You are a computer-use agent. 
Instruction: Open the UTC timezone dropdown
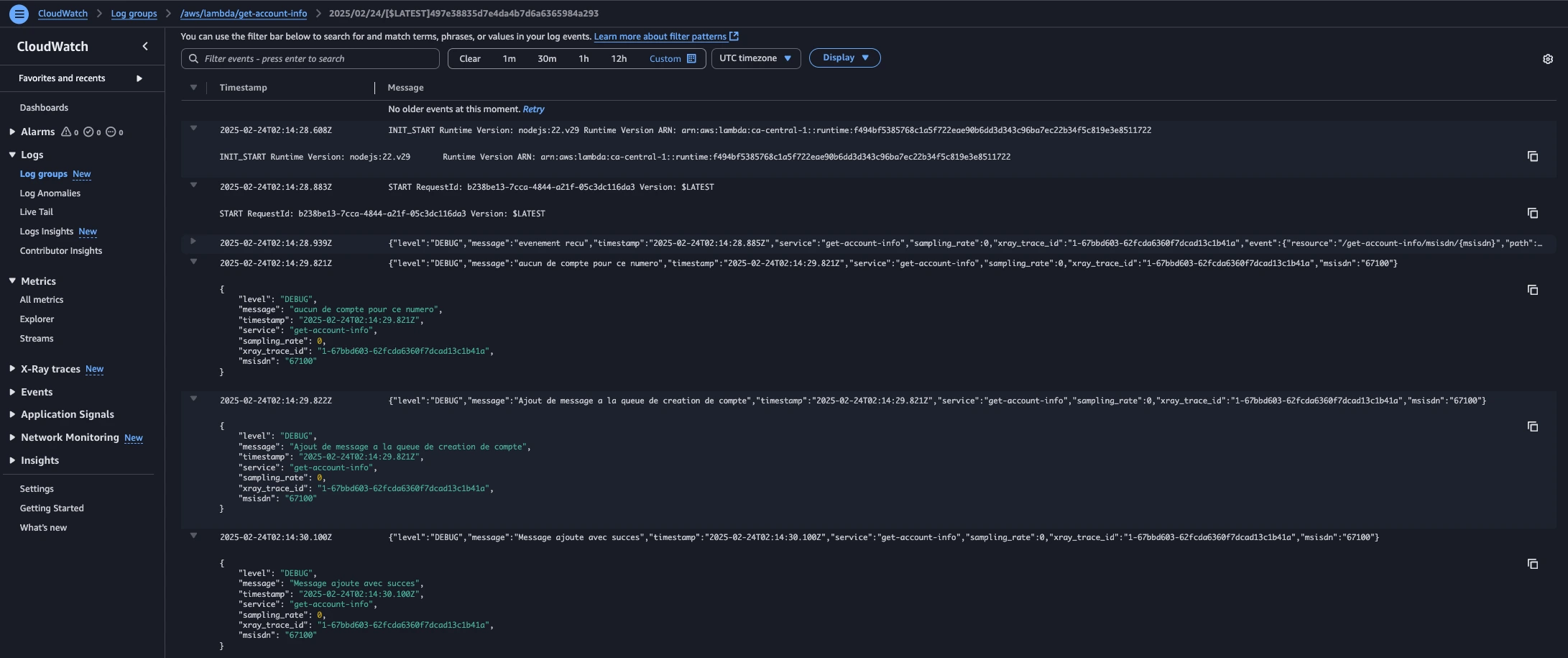pos(755,58)
